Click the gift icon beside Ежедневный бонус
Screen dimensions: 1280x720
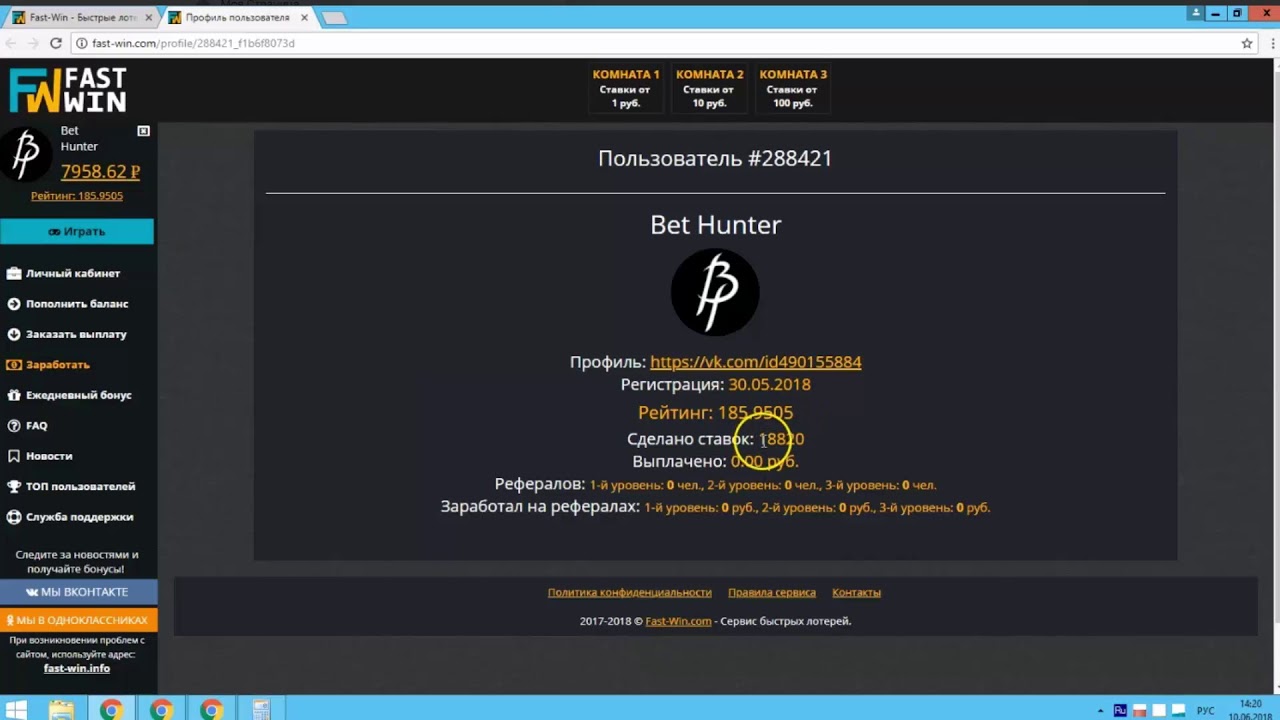(x=14, y=395)
